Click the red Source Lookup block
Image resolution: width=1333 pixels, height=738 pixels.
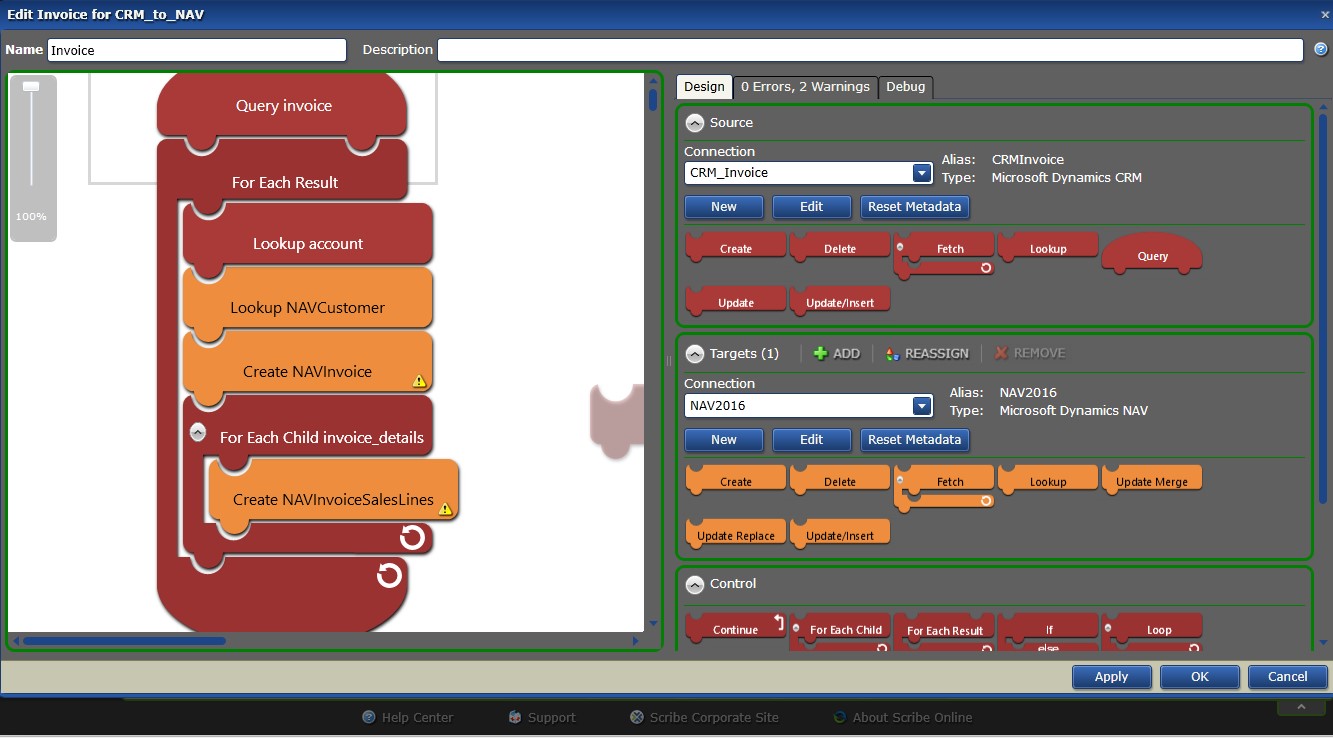pyautogui.click(x=1048, y=248)
